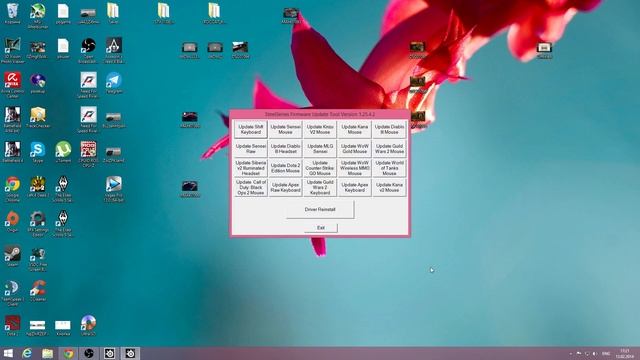Click the Driver Reinstall button
This screenshot has height=360, width=640.
[x=320, y=209]
